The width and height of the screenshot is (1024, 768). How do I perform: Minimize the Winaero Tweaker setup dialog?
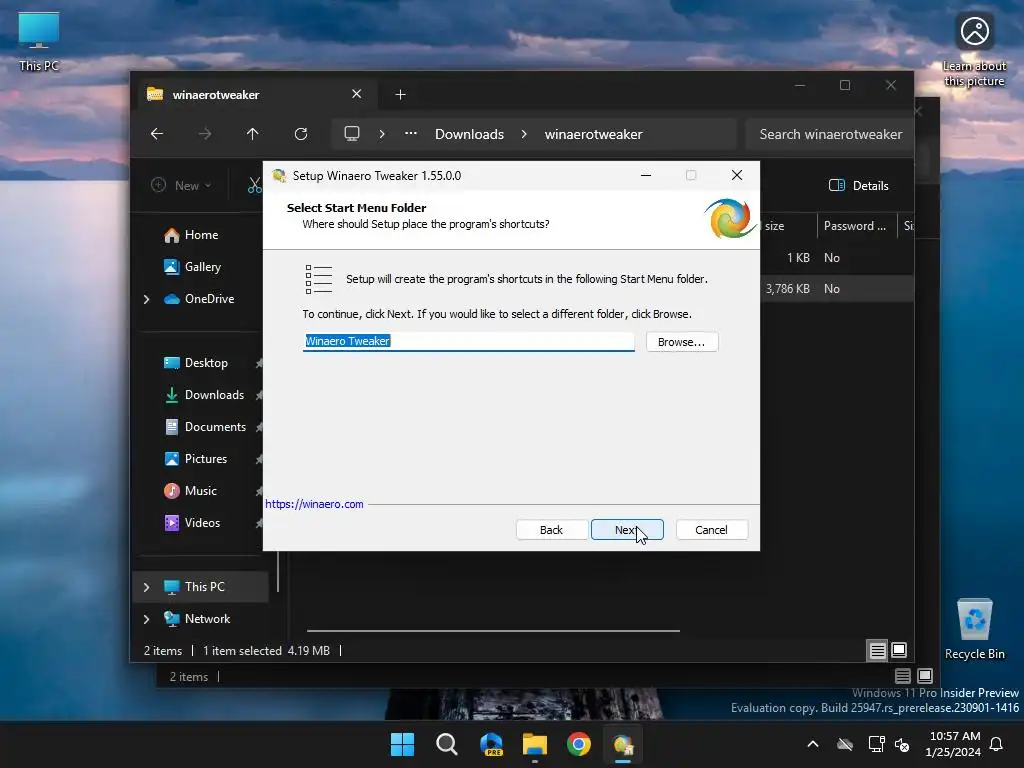646,175
